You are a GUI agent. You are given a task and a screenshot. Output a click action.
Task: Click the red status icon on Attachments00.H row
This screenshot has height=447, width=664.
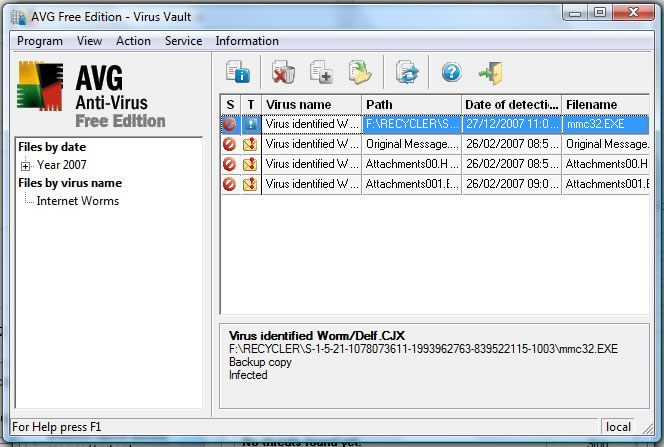(x=230, y=164)
